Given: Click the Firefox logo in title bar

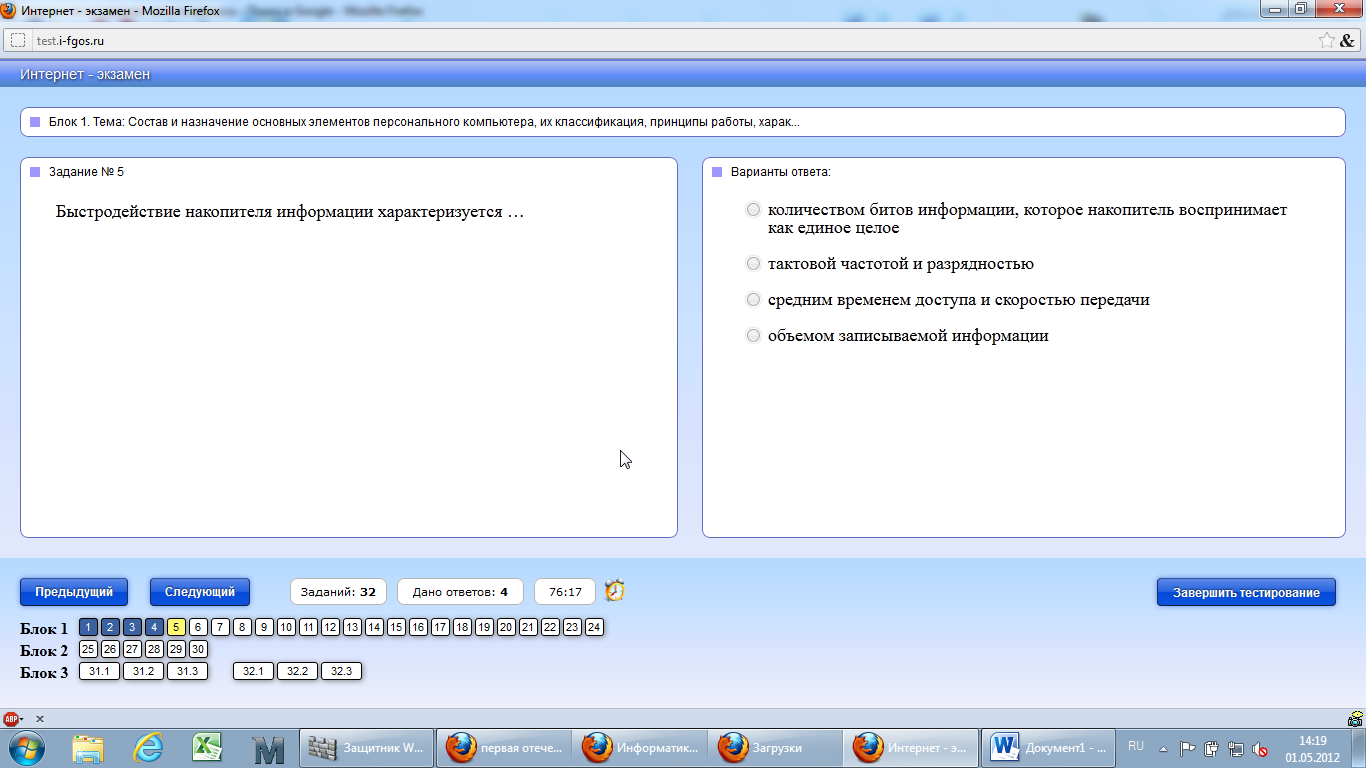Looking at the screenshot, I should [9, 9].
